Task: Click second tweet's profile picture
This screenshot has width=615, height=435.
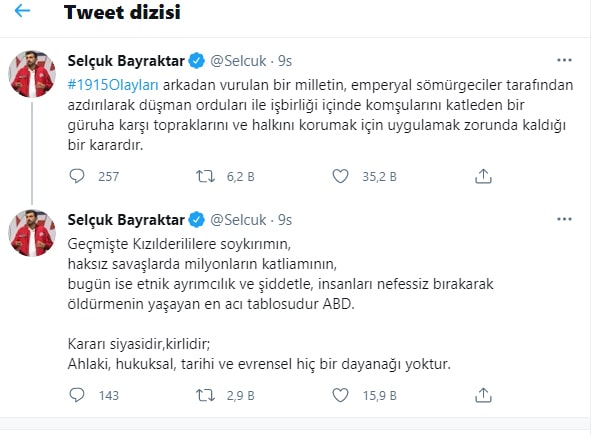Action: point(33,232)
